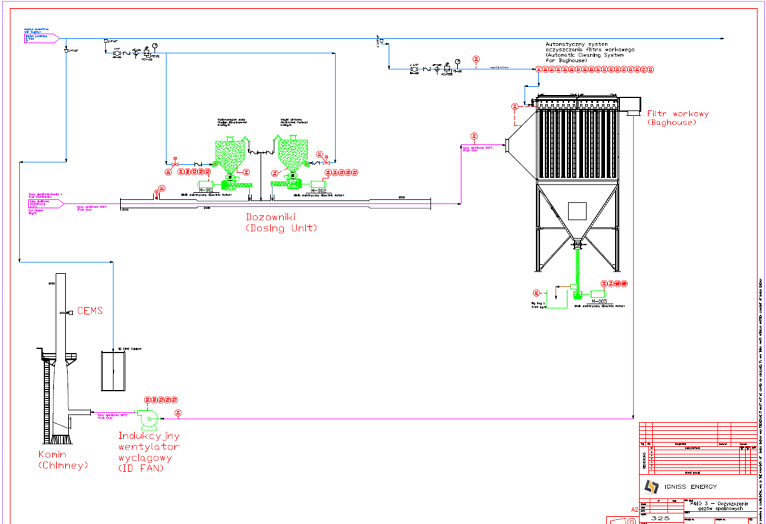Click the IGNISS ENERGY logo icon

tap(651, 486)
